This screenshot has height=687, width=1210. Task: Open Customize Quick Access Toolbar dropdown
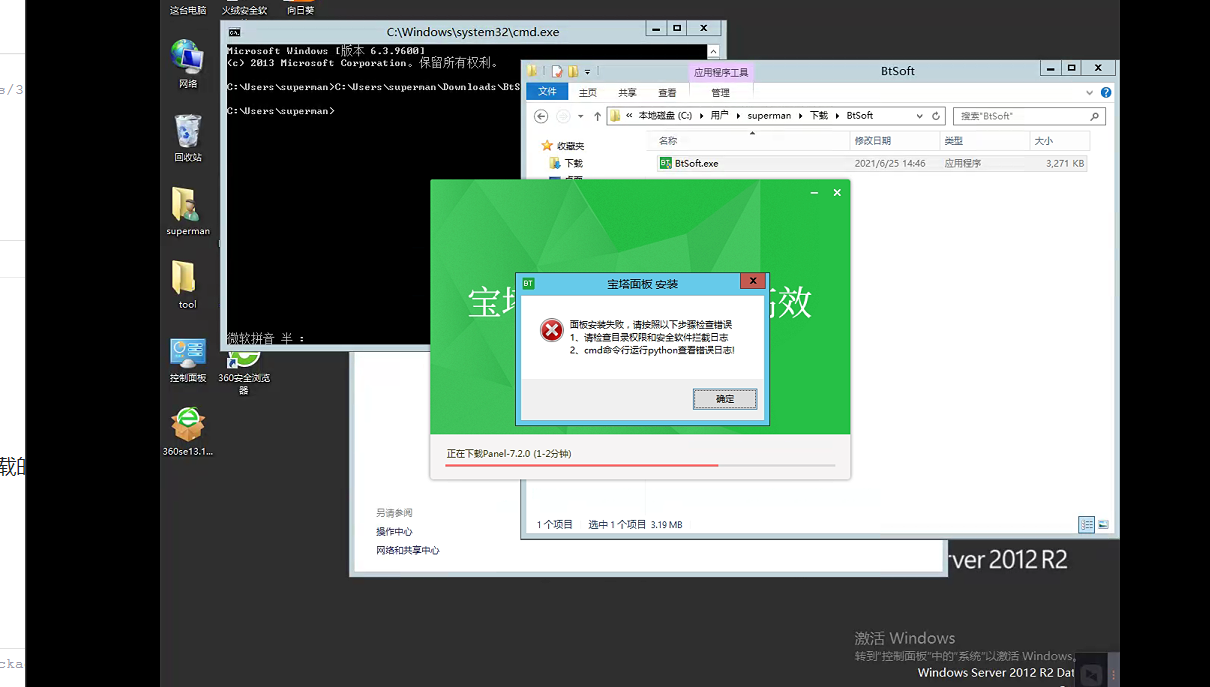coord(587,71)
